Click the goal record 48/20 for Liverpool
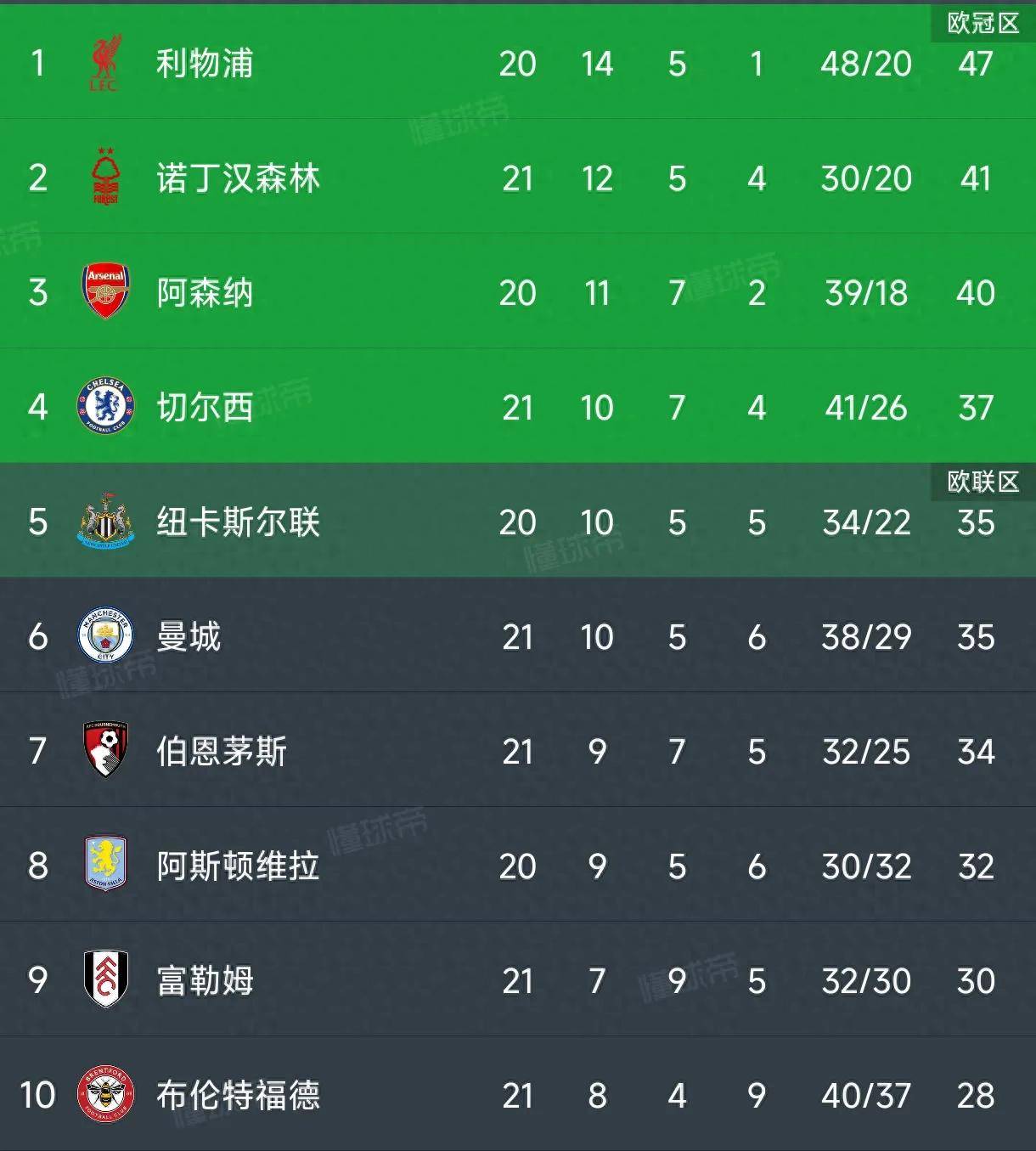Screen dimensions: 1036x1151 [x=864, y=64]
